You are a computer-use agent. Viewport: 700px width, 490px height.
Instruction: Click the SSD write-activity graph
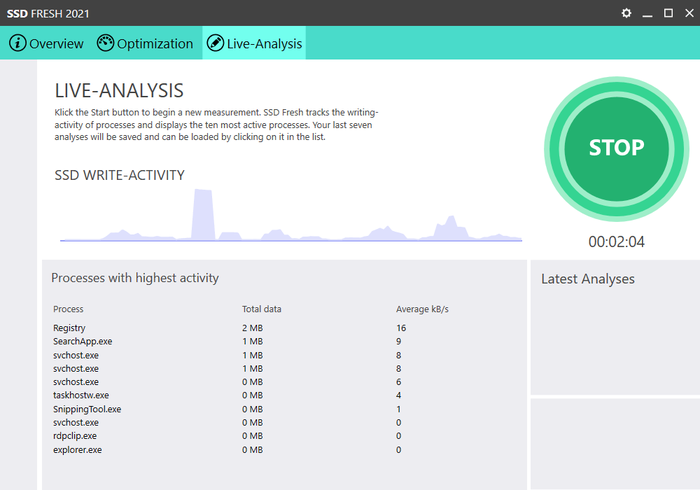tap(291, 215)
